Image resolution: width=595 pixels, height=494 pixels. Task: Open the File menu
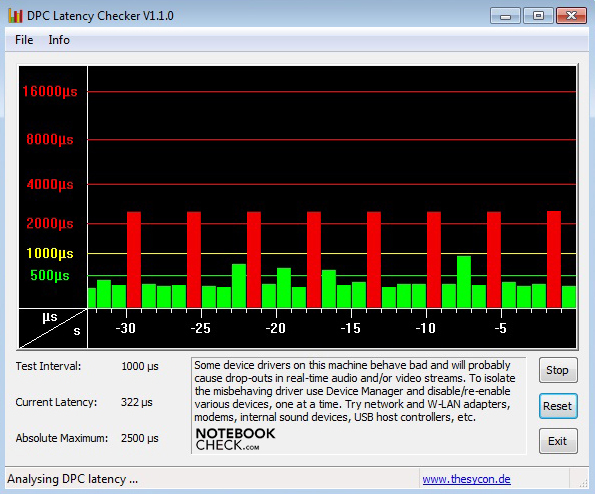[x=24, y=40]
